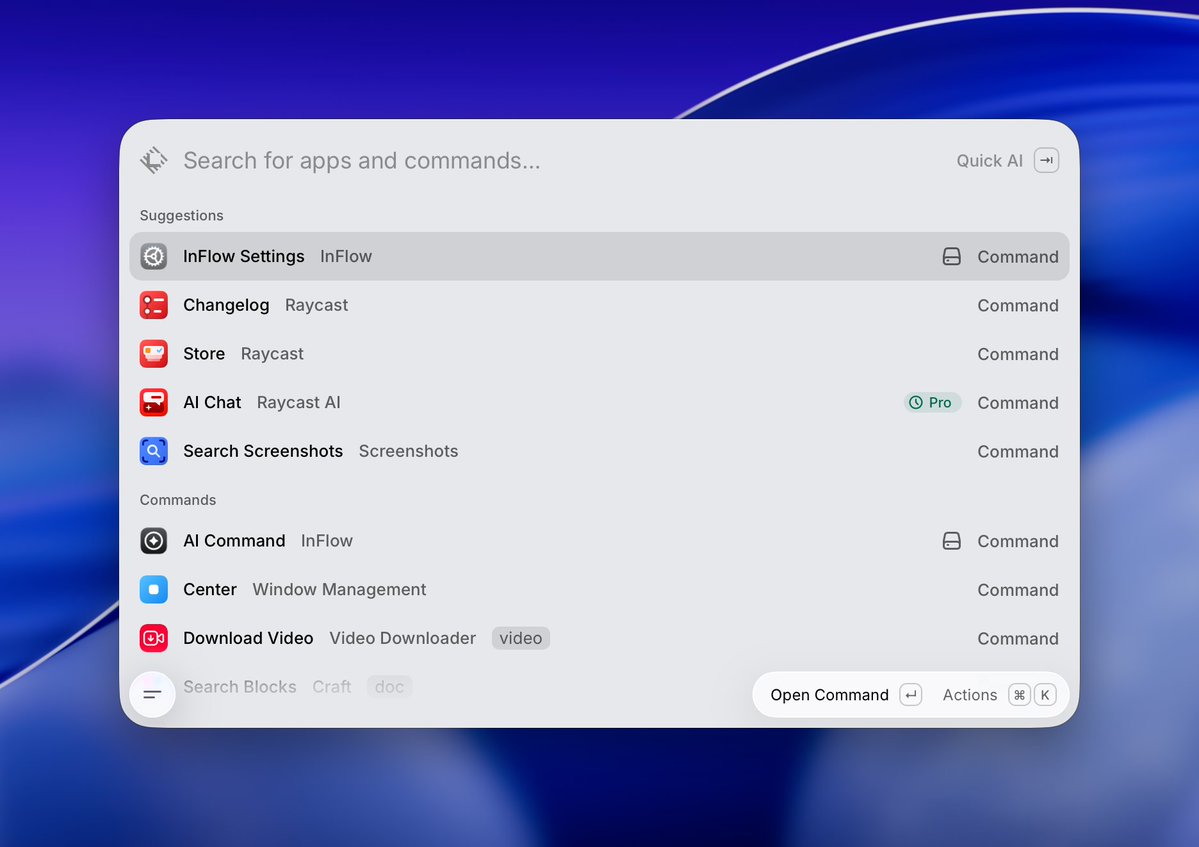This screenshot has width=1199, height=847.
Task: Open the Changelog command
Action: pyautogui.click(x=599, y=305)
